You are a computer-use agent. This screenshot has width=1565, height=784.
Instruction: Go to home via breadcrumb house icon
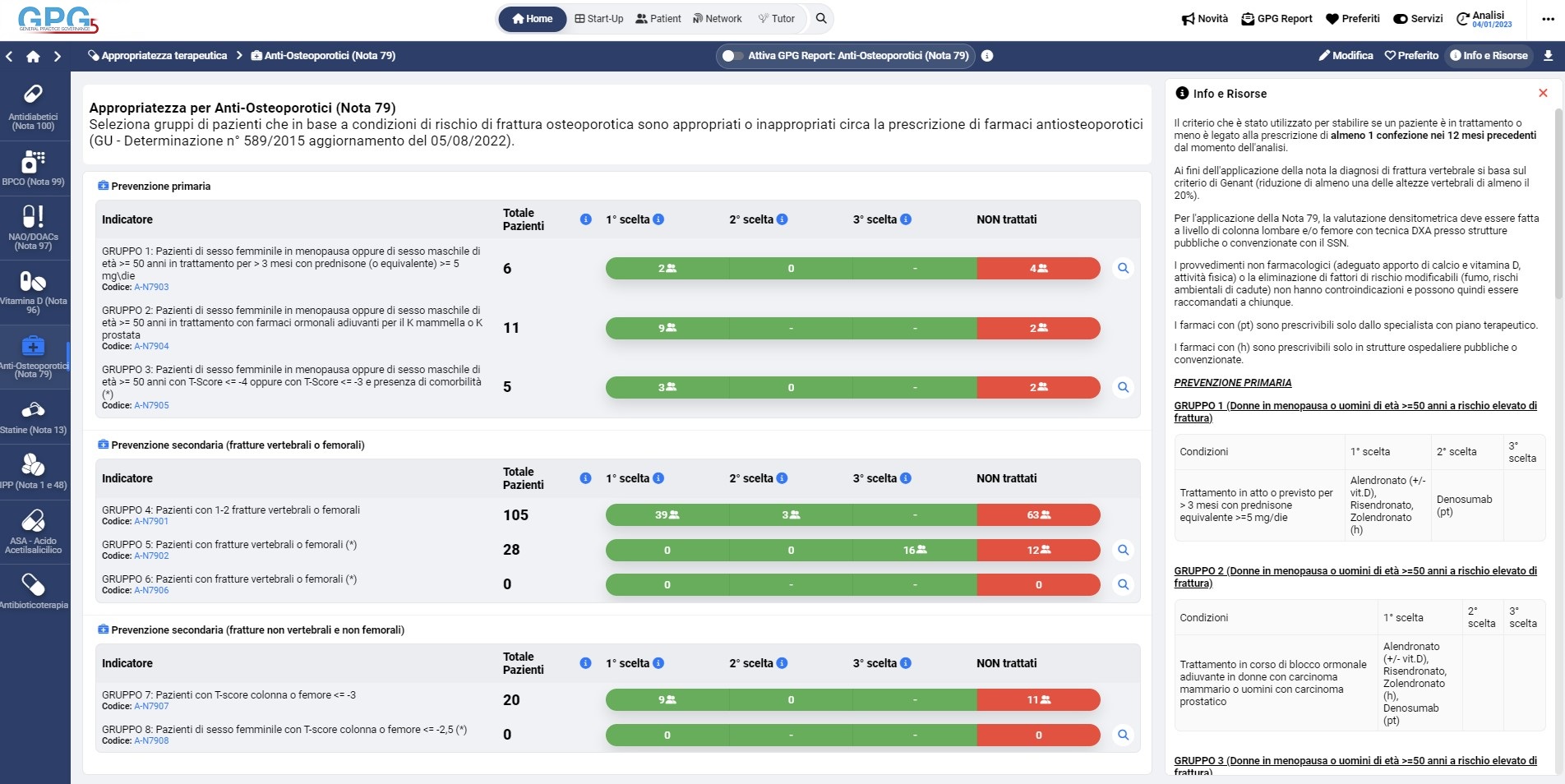[33, 57]
